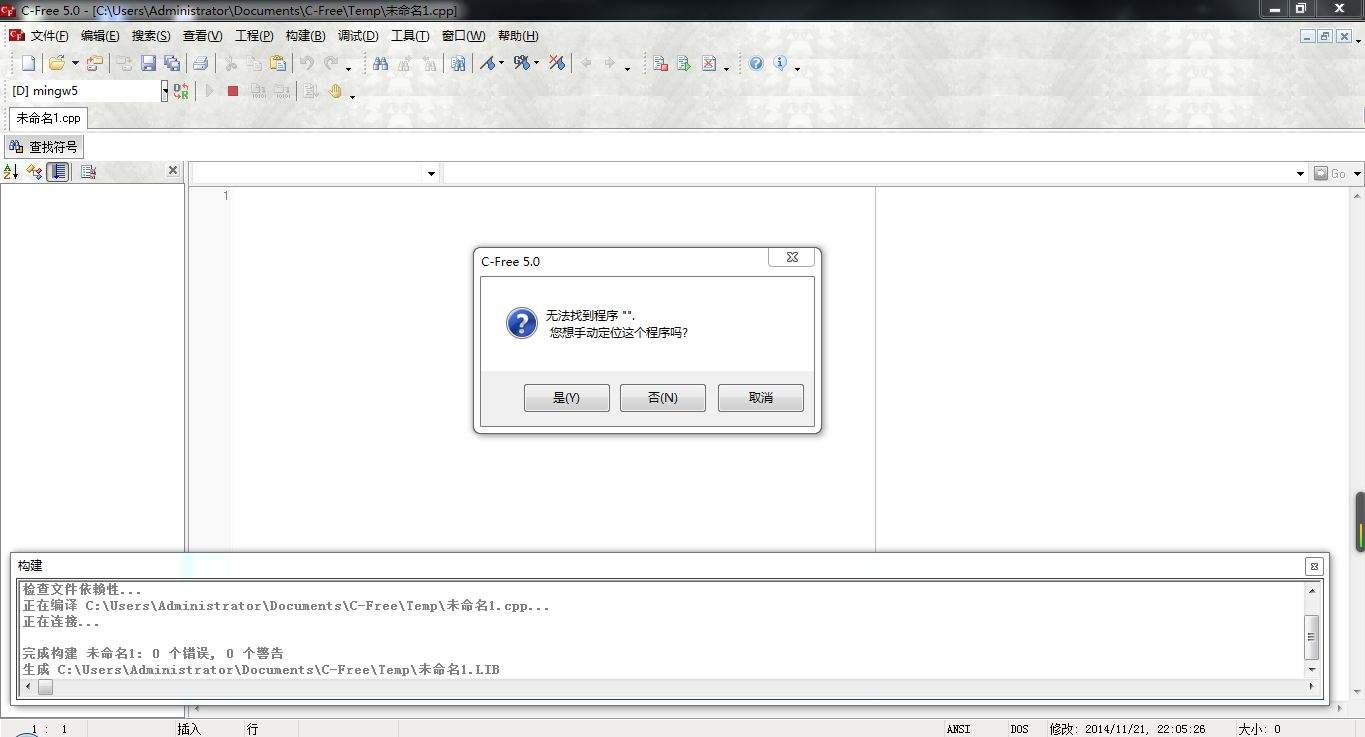Select the 未命名1.cpp file tab

tap(48, 118)
